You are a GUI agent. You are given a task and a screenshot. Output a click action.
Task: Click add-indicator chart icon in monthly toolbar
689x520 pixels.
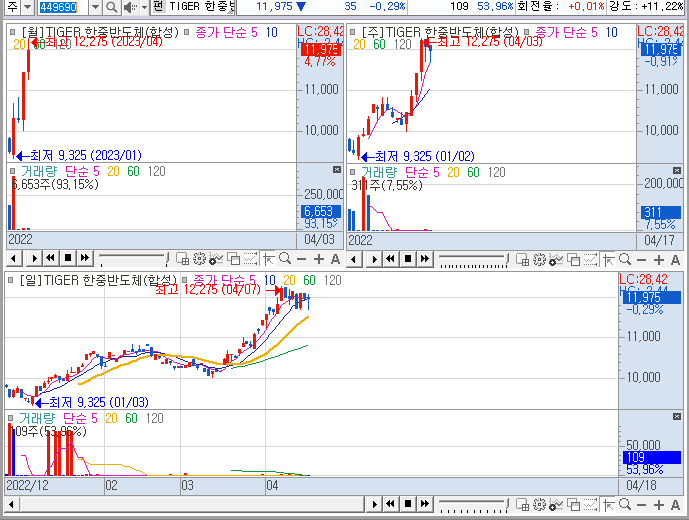click(x=216, y=259)
